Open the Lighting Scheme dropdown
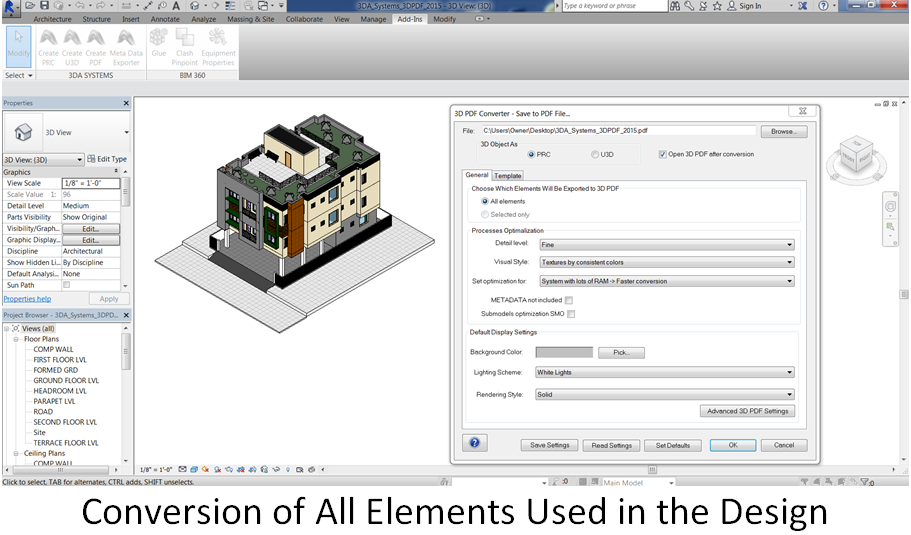911x535 pixels. (665, 372)
